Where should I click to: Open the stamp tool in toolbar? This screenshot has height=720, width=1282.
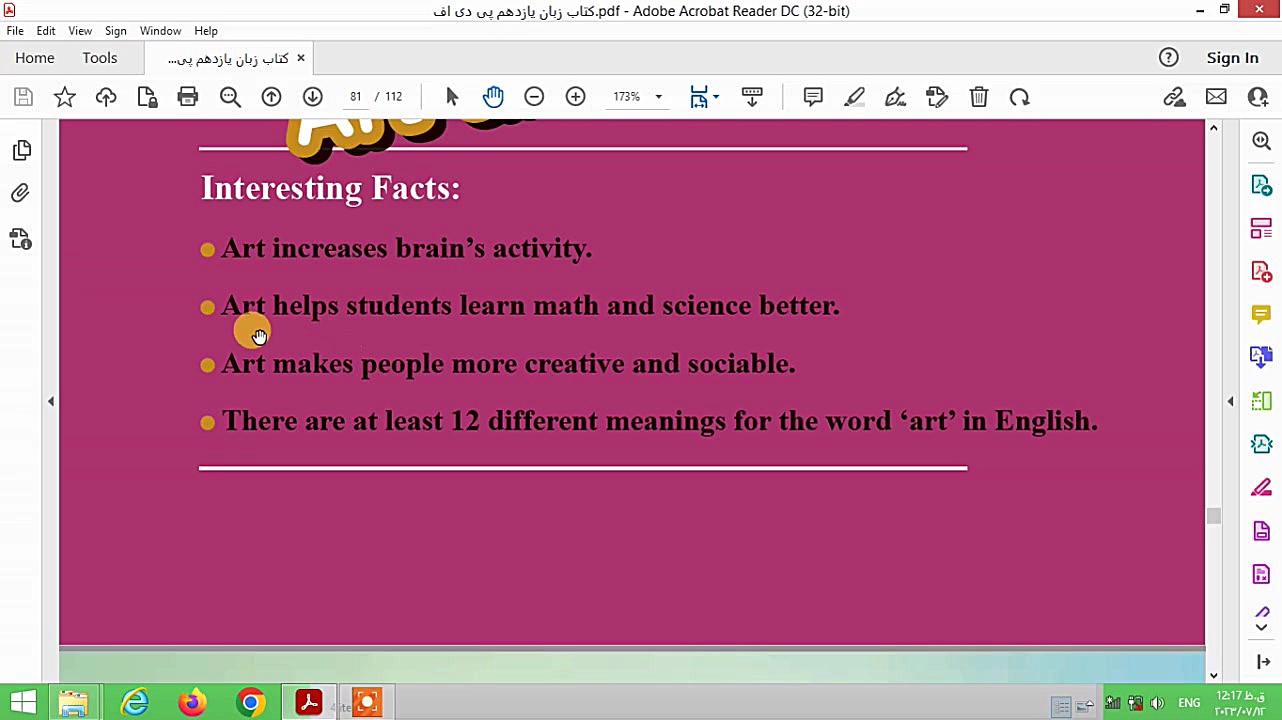[936, 97]
